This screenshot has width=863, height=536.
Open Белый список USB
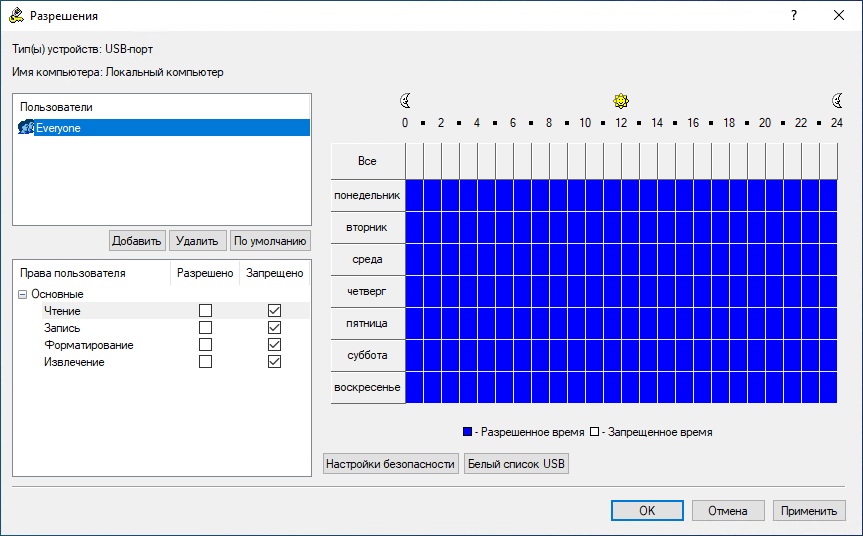tap(516, 464)
